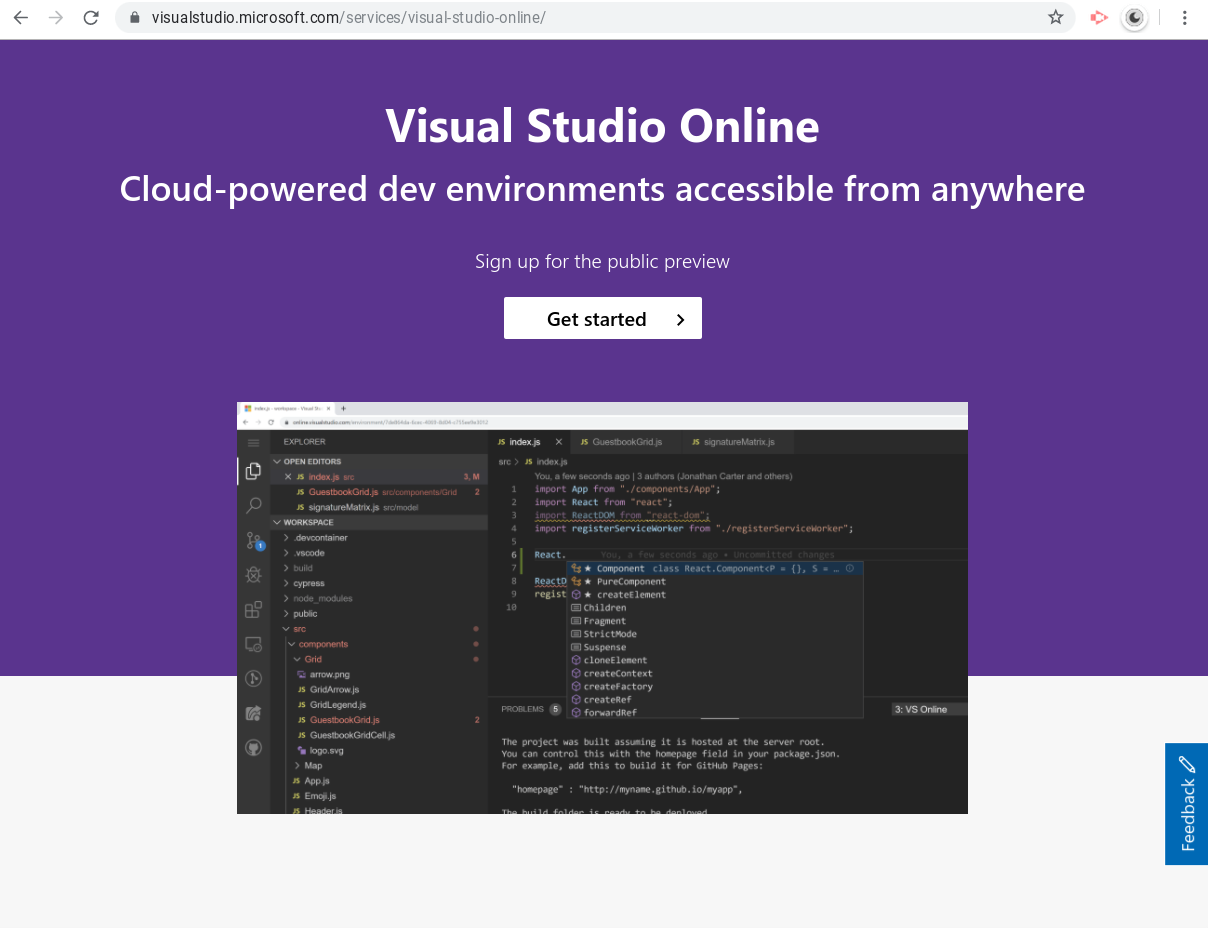This screenshot has width=1208, height=928.
Task: Expand the .devcontainer folder
Action: (320, 537)
